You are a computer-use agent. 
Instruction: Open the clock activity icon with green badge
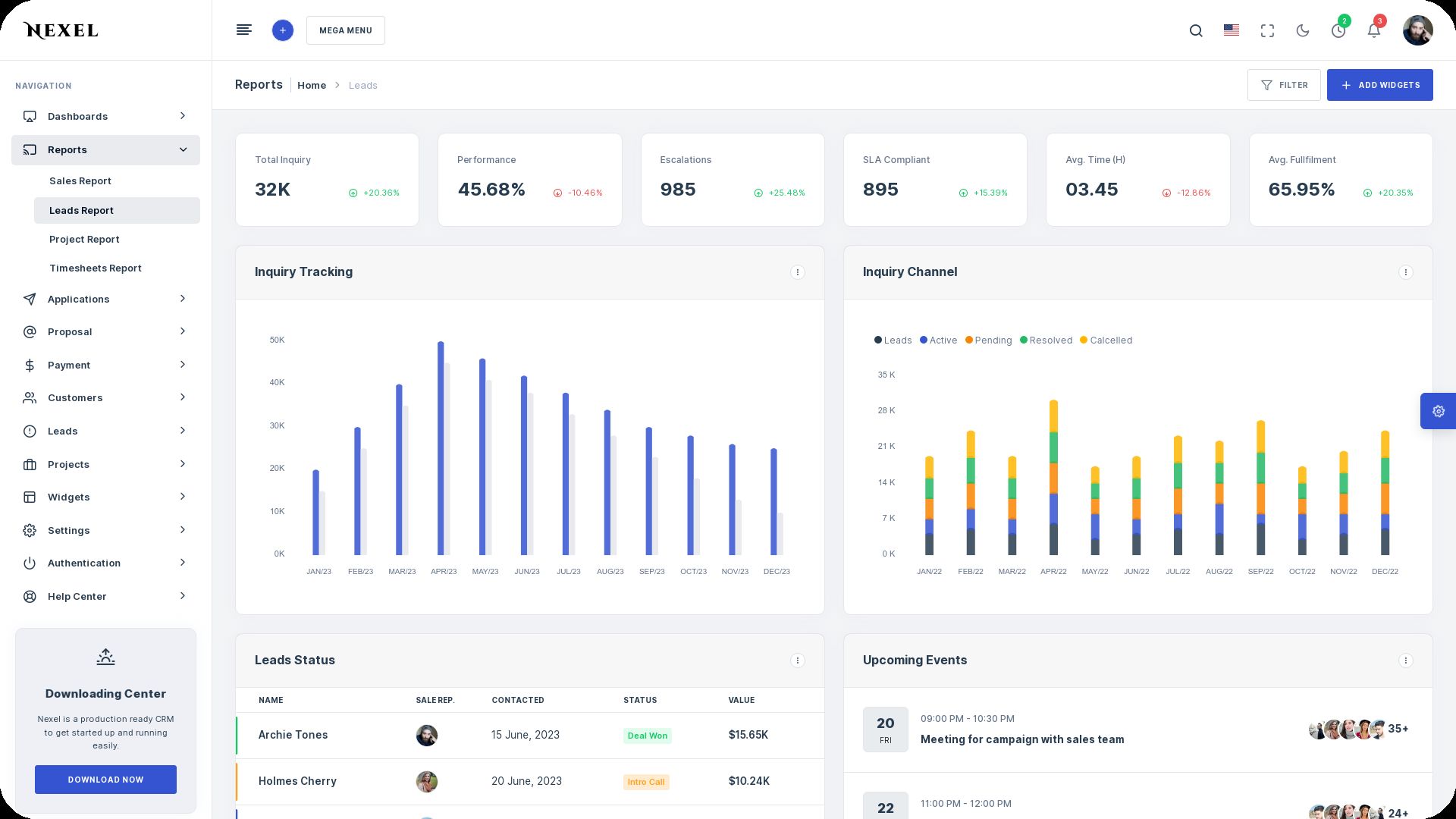[1338, 31]
